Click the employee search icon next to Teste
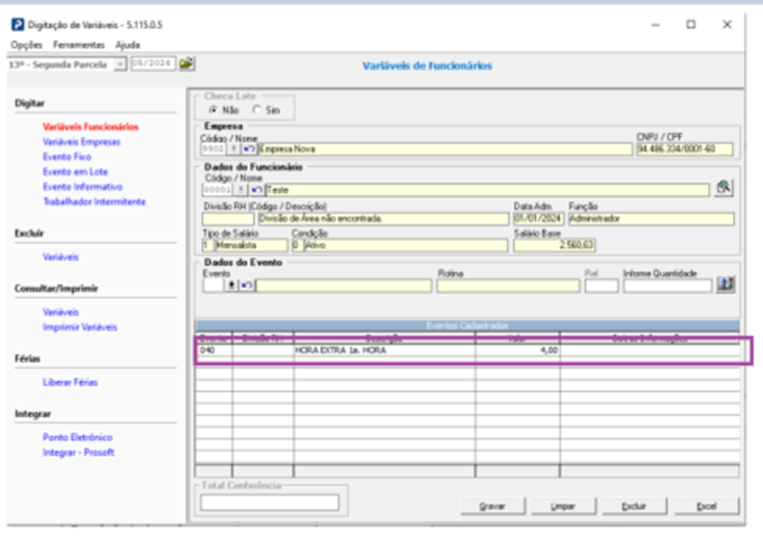The width and height of the screenshot is (763, 539). pyautogui.click(x=724, y=187)
